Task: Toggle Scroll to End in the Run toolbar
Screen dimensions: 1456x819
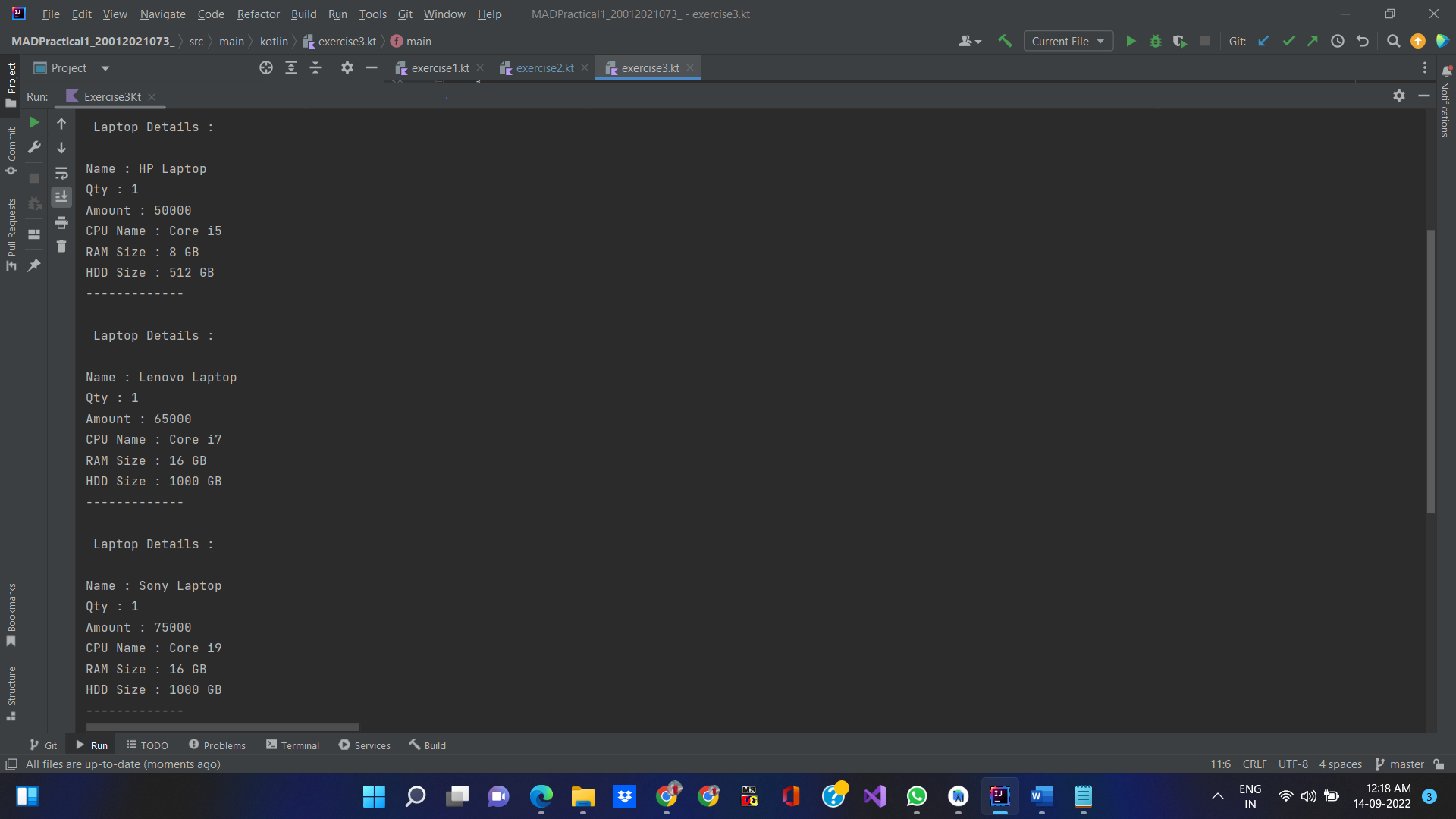Action: (61, 197)
